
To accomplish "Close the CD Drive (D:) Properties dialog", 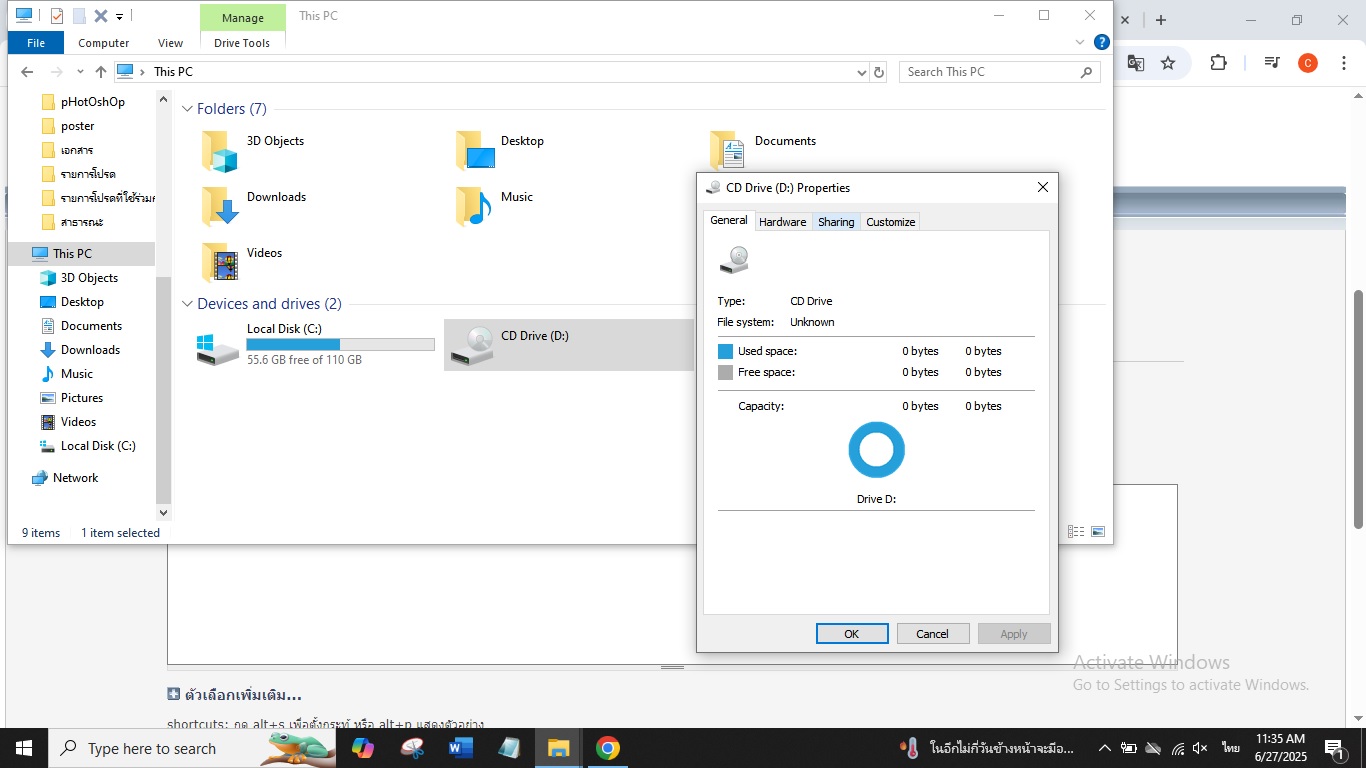I will 1042,187.
